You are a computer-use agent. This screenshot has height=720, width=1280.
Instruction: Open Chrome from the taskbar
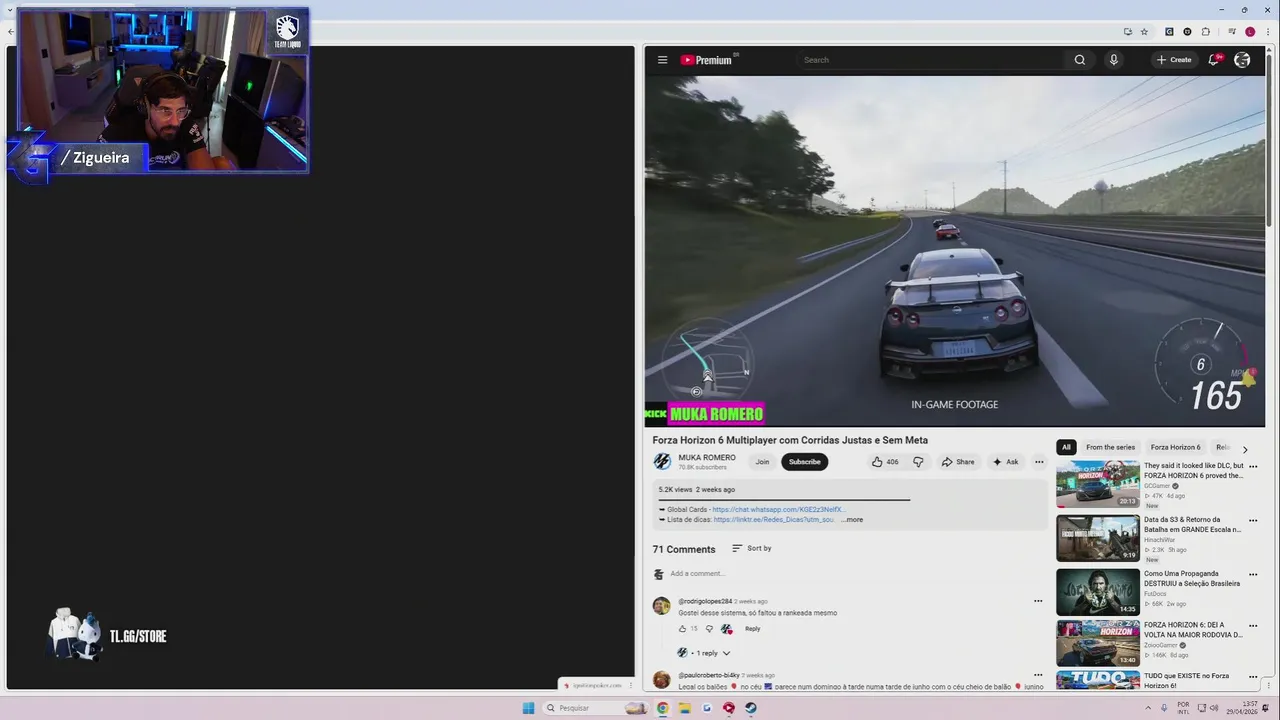(x=662, y=708)
